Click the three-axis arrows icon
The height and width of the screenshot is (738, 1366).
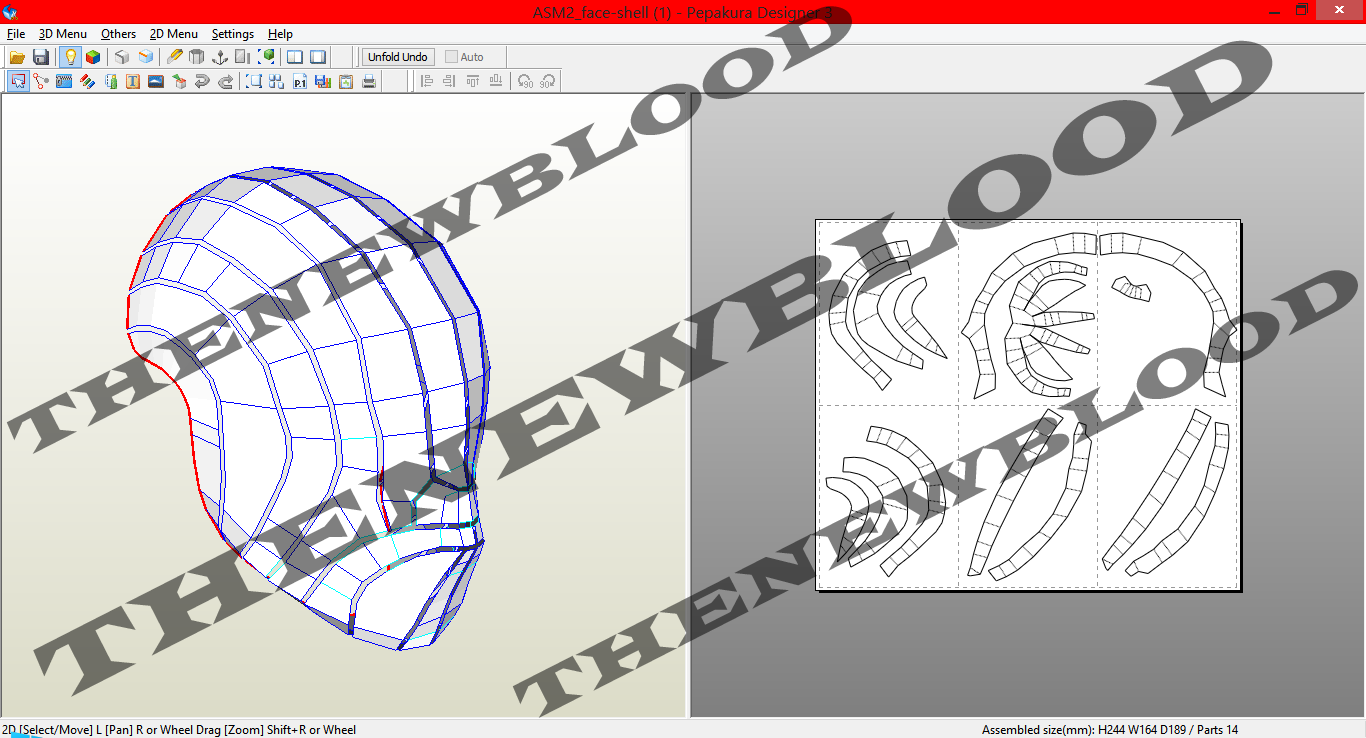(220, 57)
